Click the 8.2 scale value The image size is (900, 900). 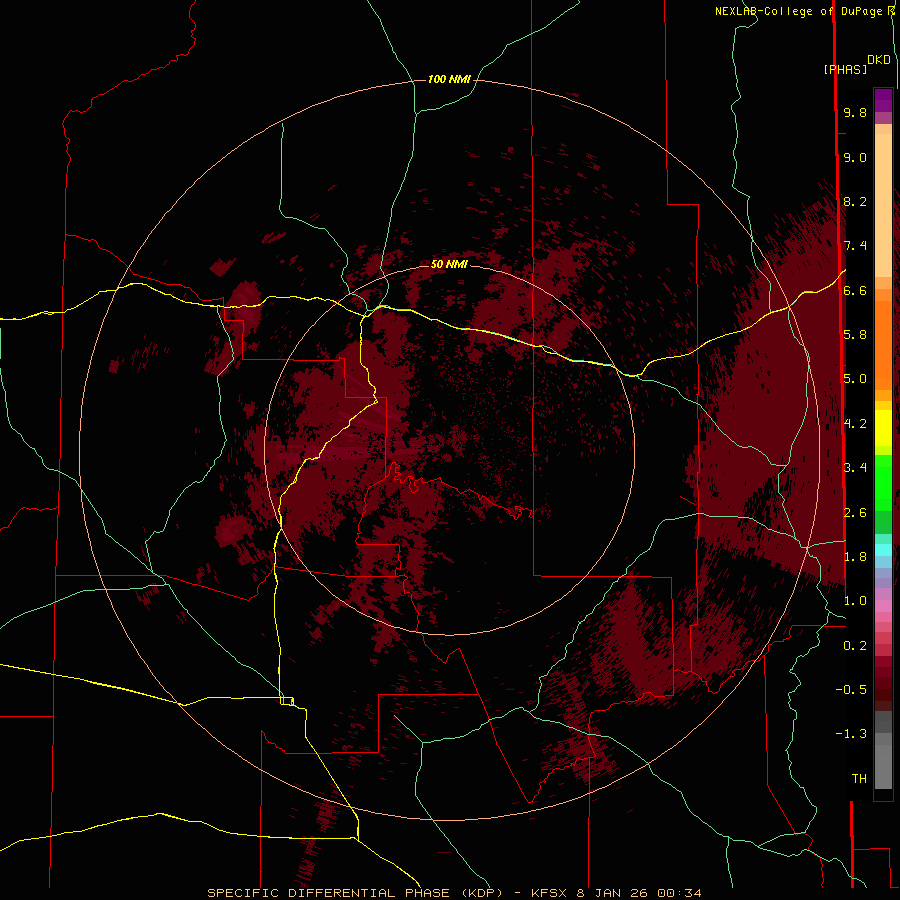(855, 201)
